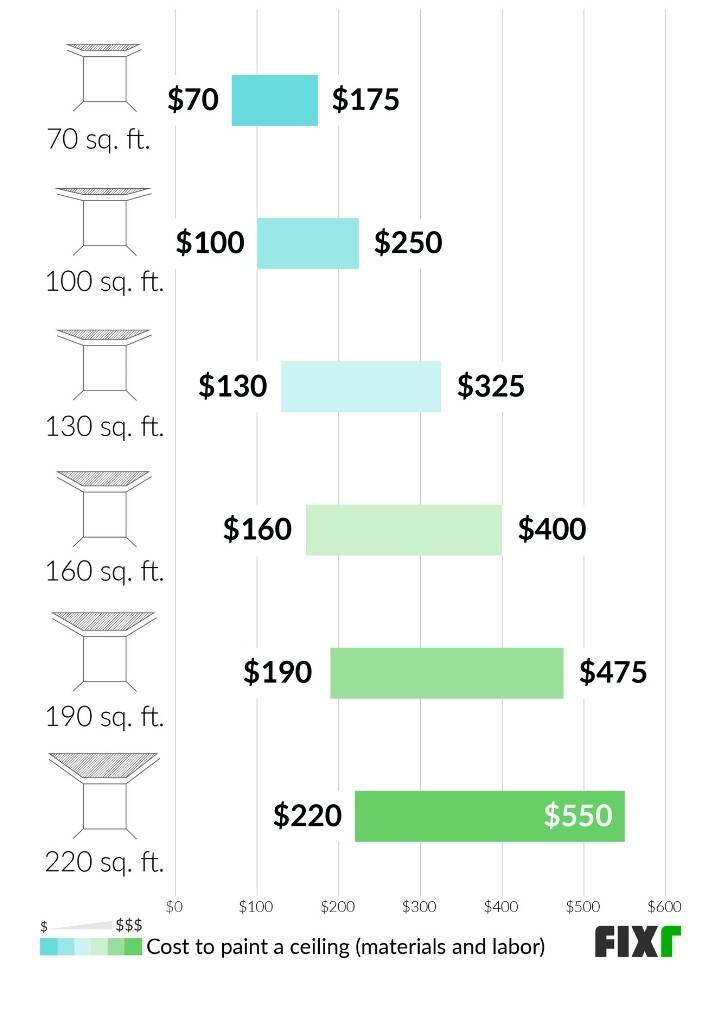Click the dark green $550 bar
The width and height of the screenshot is (720, 1013).
(489, 816)
